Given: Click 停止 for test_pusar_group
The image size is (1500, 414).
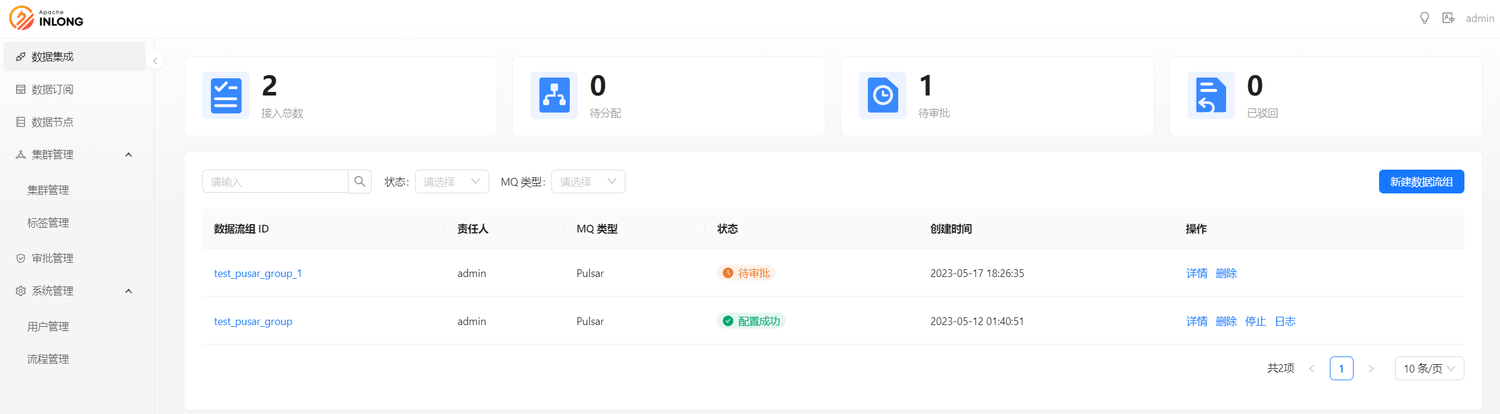Looking at the screenshot, I should click(x=1255, y=322).
